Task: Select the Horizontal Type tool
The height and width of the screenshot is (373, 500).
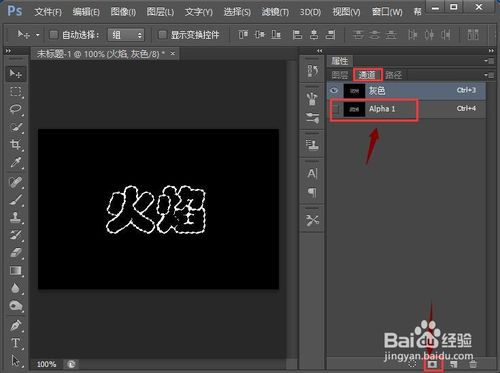Action: point(15,343)
